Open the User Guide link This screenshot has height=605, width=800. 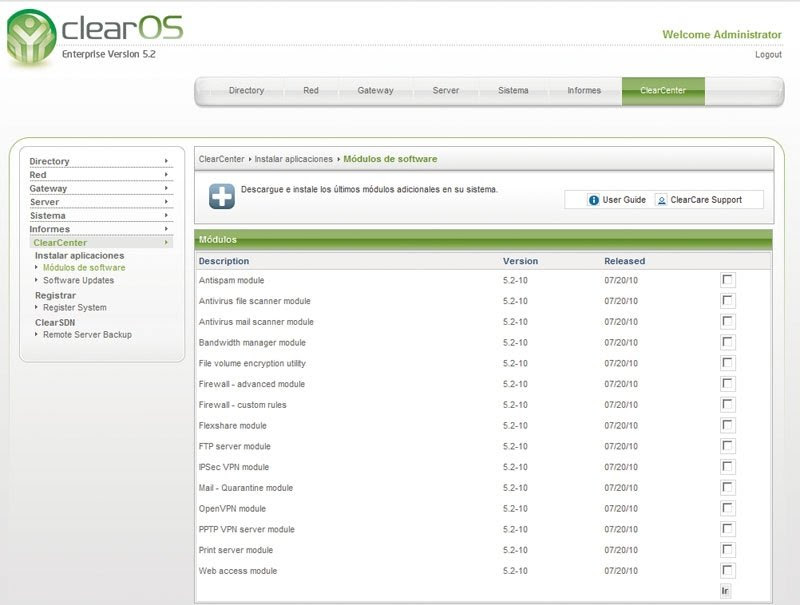pos(623,200)
